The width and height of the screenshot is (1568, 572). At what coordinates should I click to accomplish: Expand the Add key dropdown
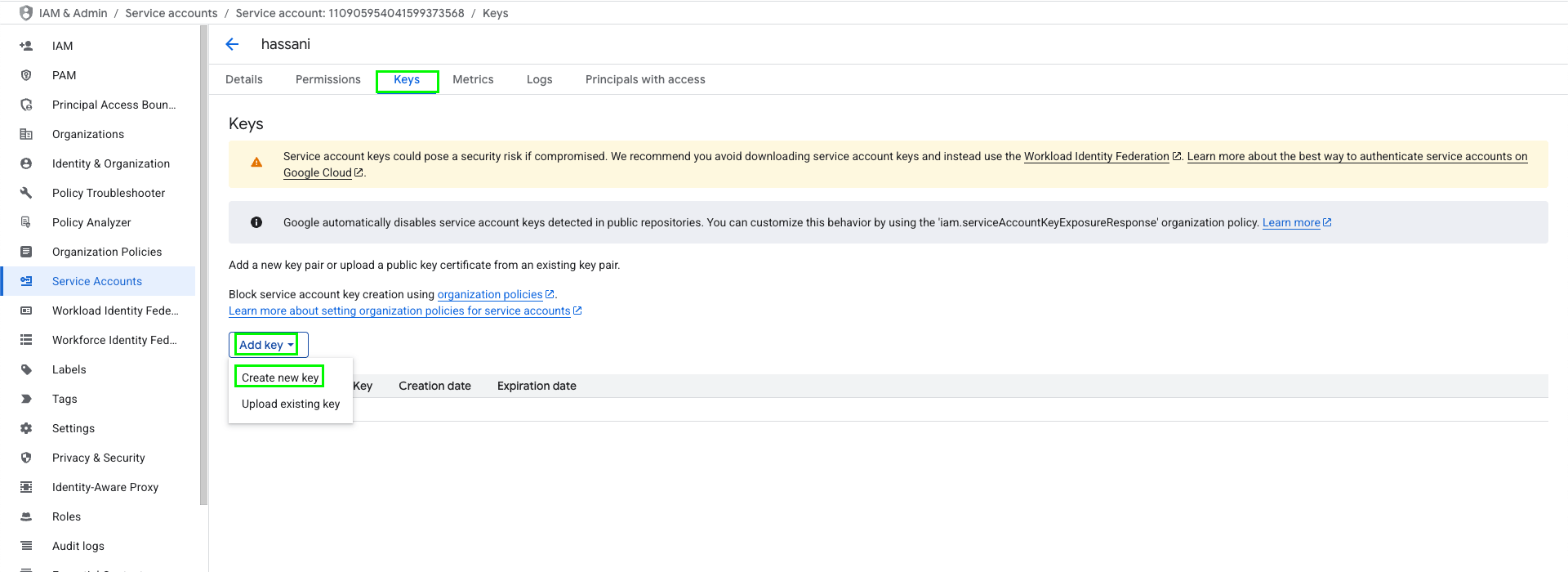(268, 345)
